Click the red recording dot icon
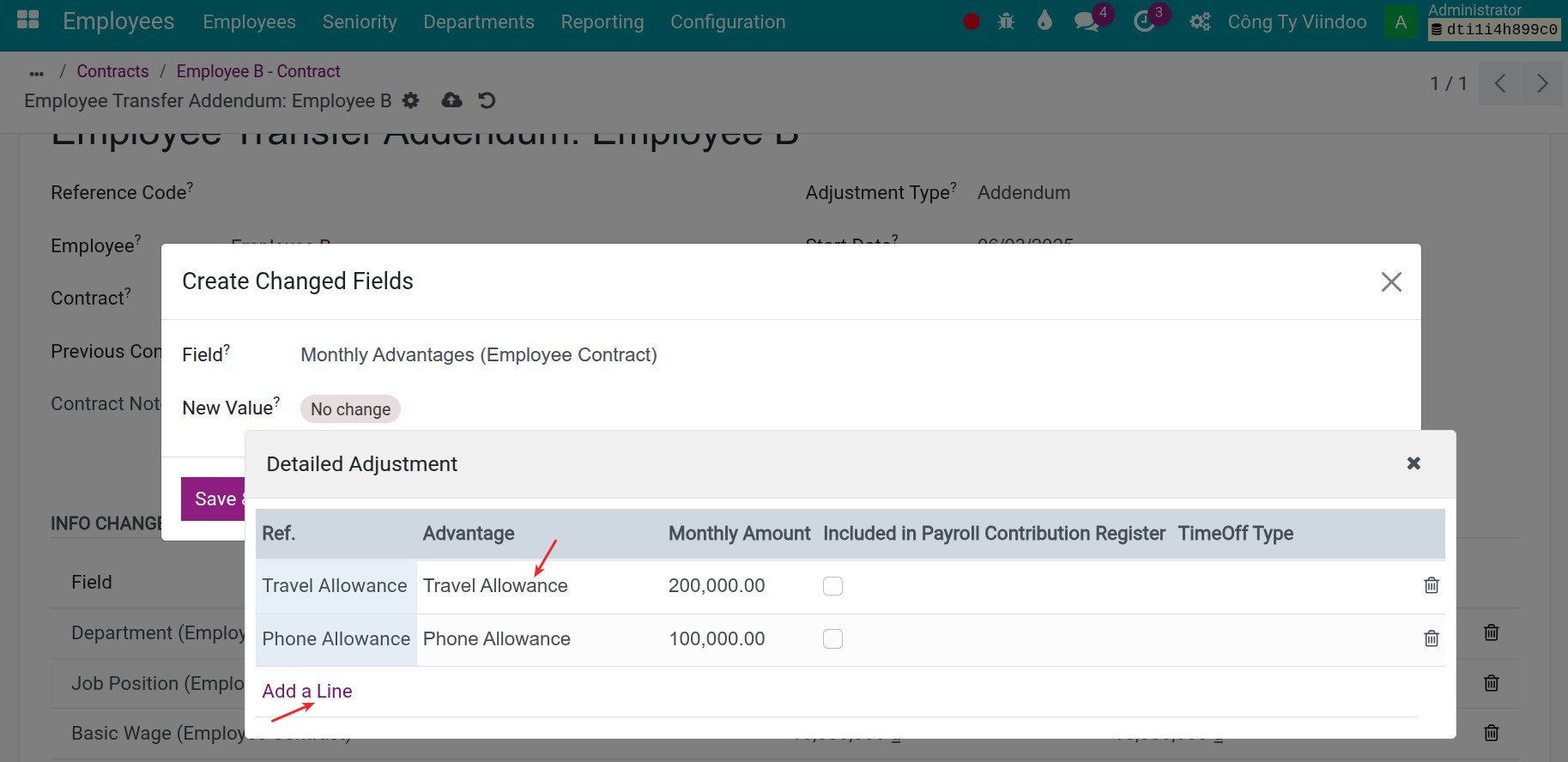The height and width of the screenshot is (762, 1568). pos(972,21)
